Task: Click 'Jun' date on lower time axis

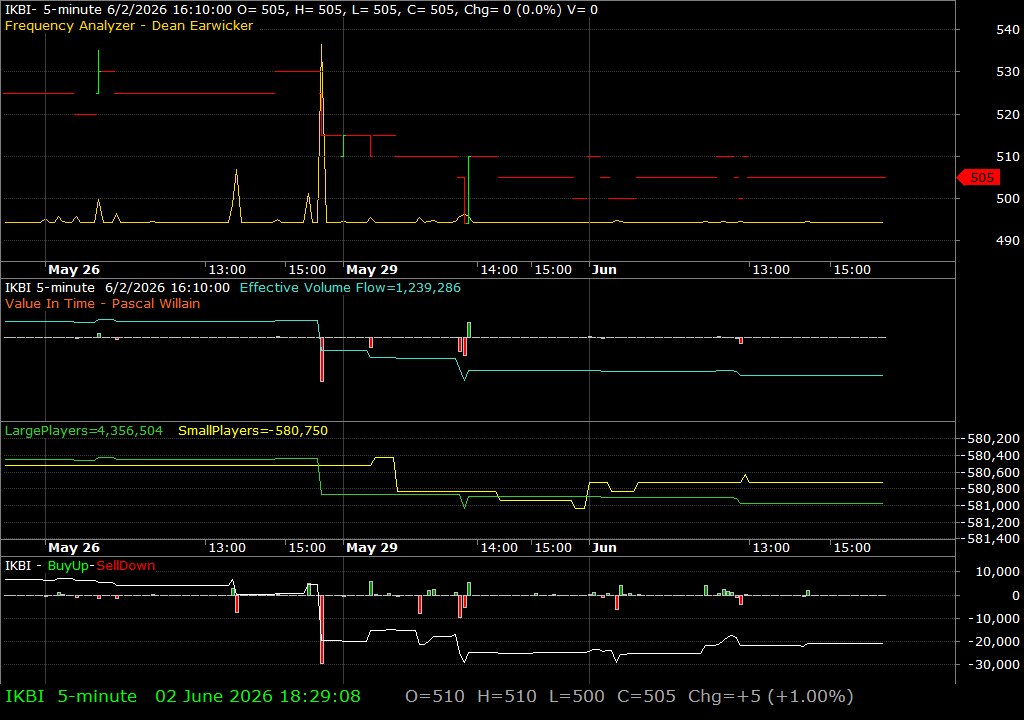Action: coord(604,548)
